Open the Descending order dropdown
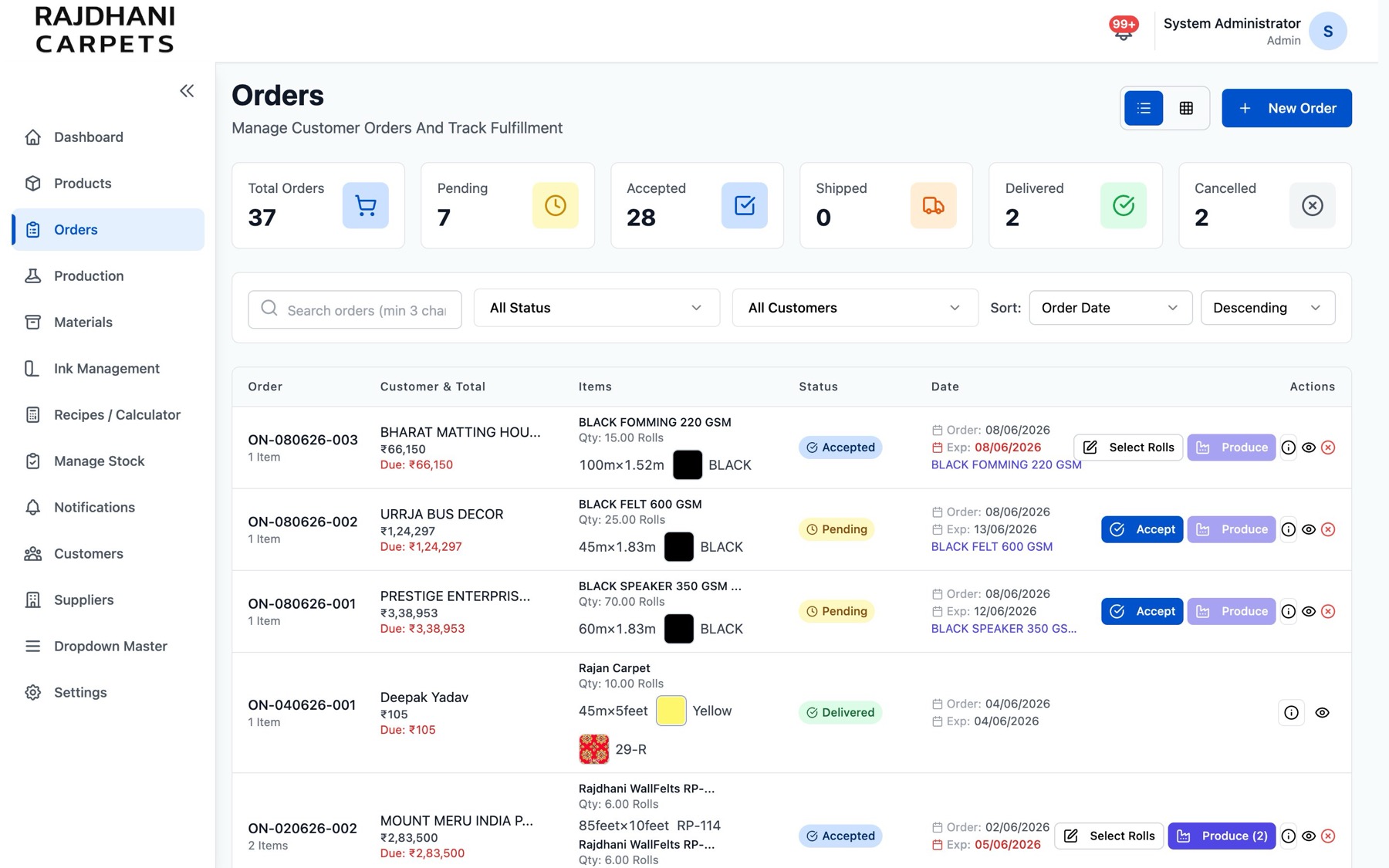This screenshot has height=868, width=1389. [1268, 308]
